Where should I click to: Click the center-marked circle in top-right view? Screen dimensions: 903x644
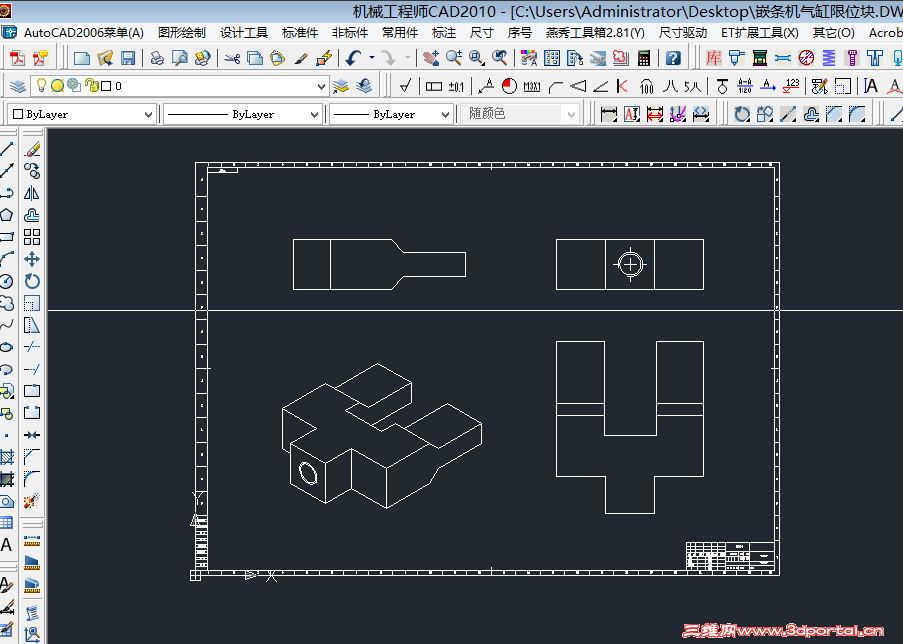tap(630, 264)
